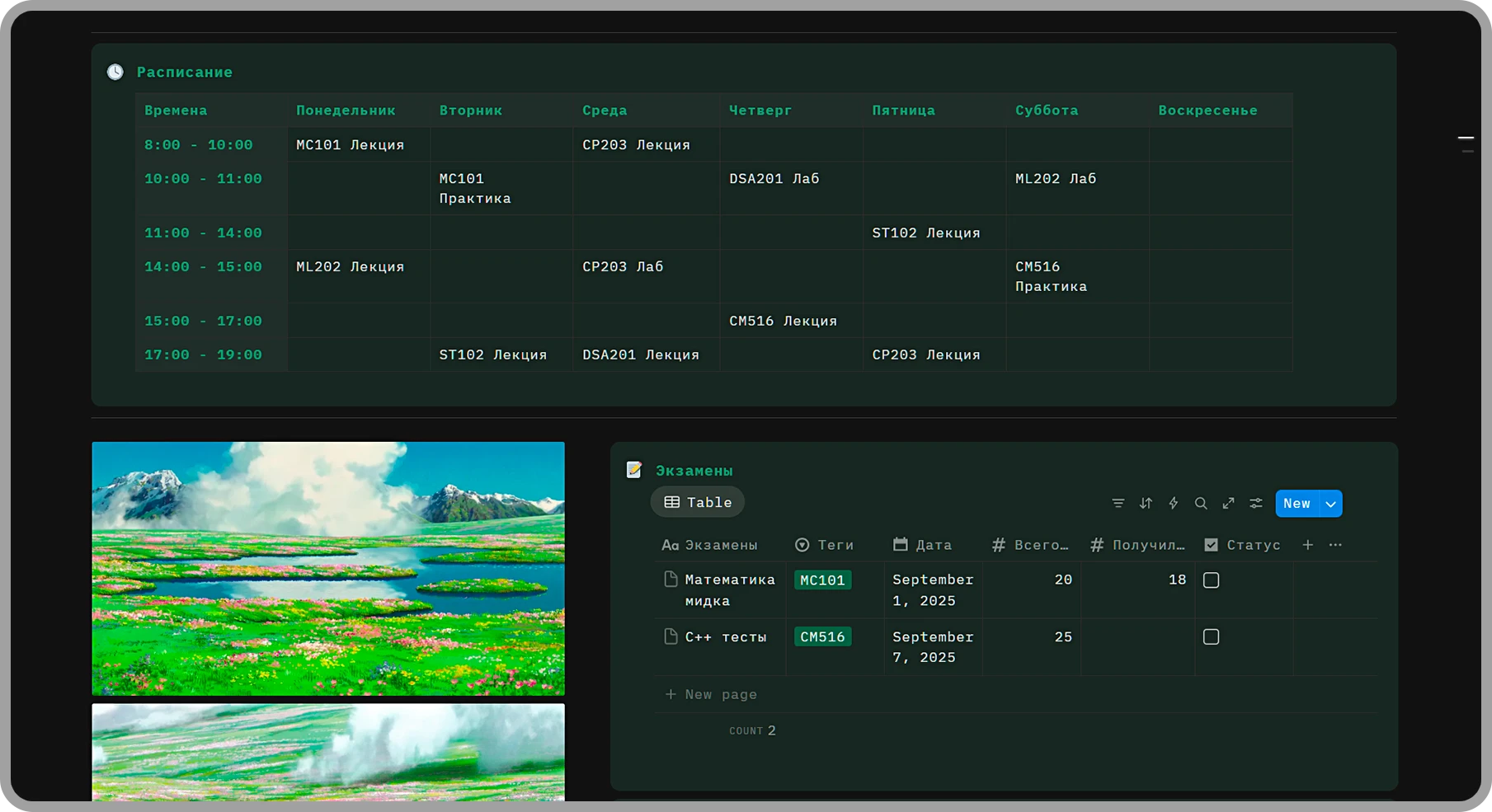Open the flower meadow lake image

(328, 568)
